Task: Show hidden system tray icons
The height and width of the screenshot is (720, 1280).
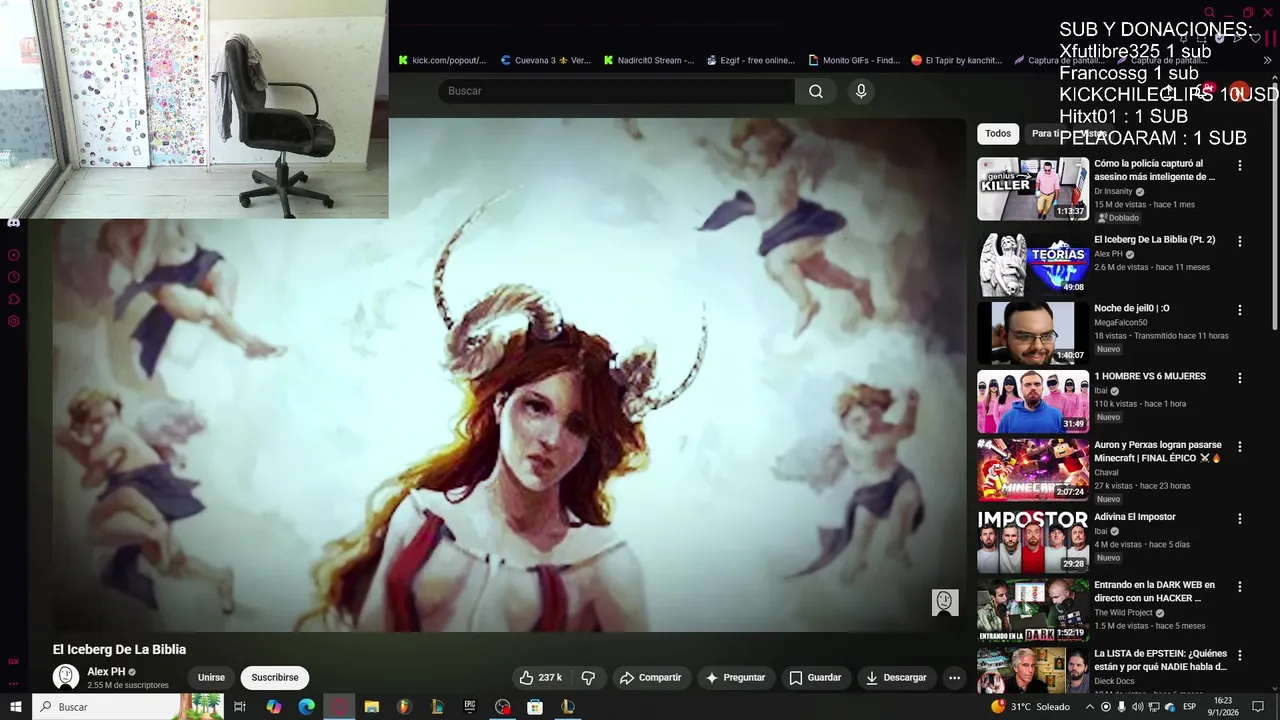Action: 1090,707
